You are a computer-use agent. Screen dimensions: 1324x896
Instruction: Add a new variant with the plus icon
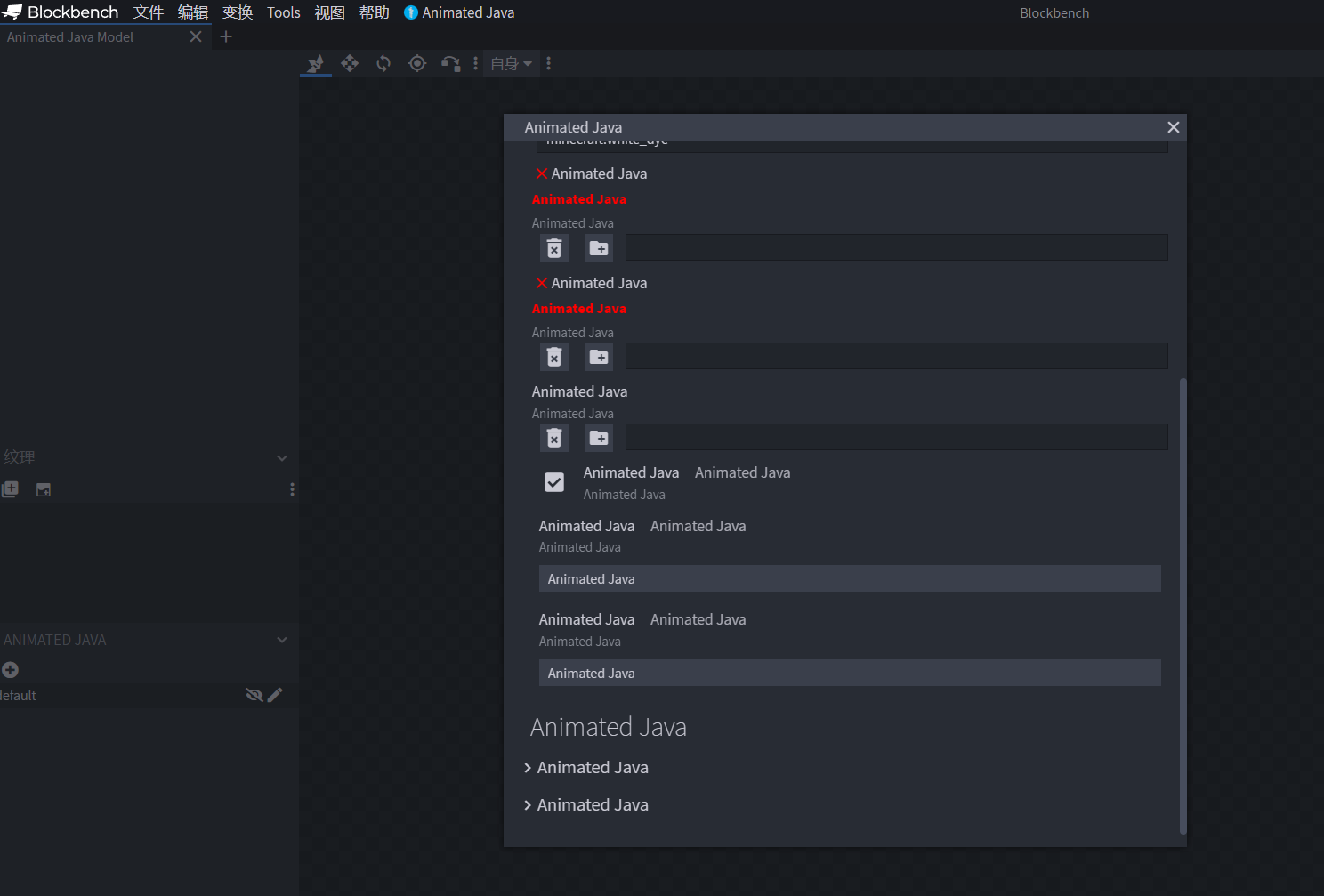(11, 670)
